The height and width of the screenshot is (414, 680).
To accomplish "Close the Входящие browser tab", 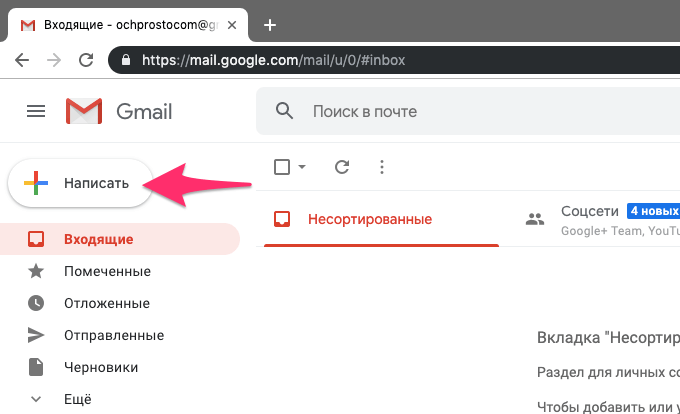I will 232,25.
